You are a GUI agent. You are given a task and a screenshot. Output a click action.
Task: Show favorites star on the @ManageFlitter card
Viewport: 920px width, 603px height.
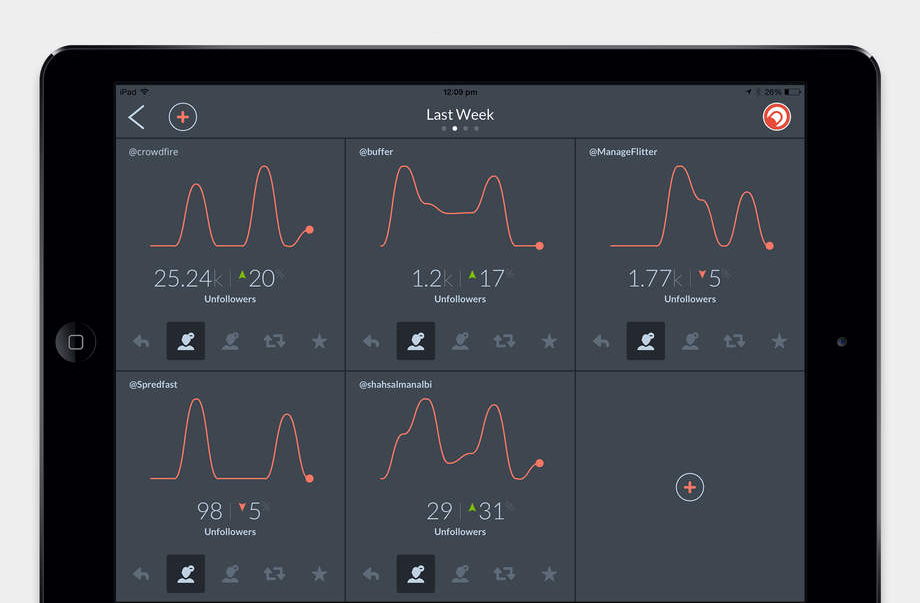point(779,341)
